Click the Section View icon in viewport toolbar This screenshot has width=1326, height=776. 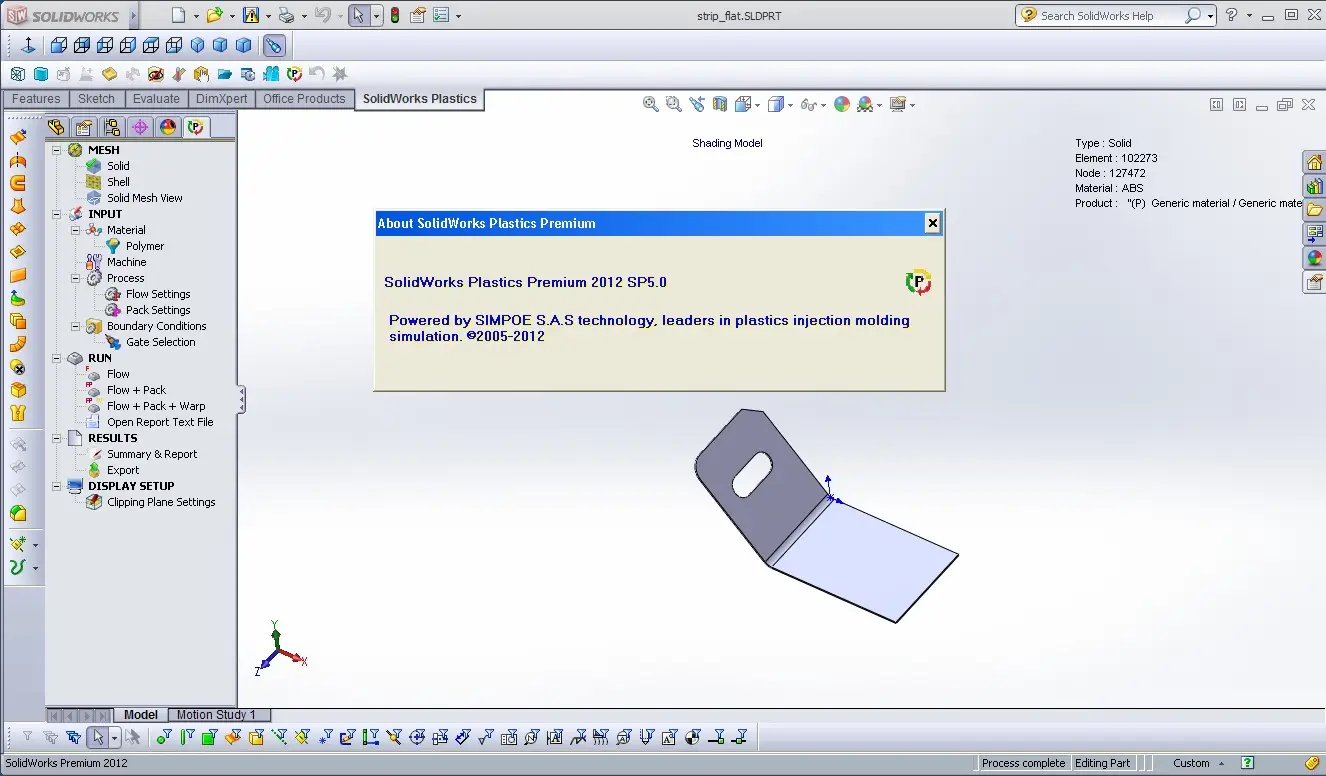click(720, 104)
